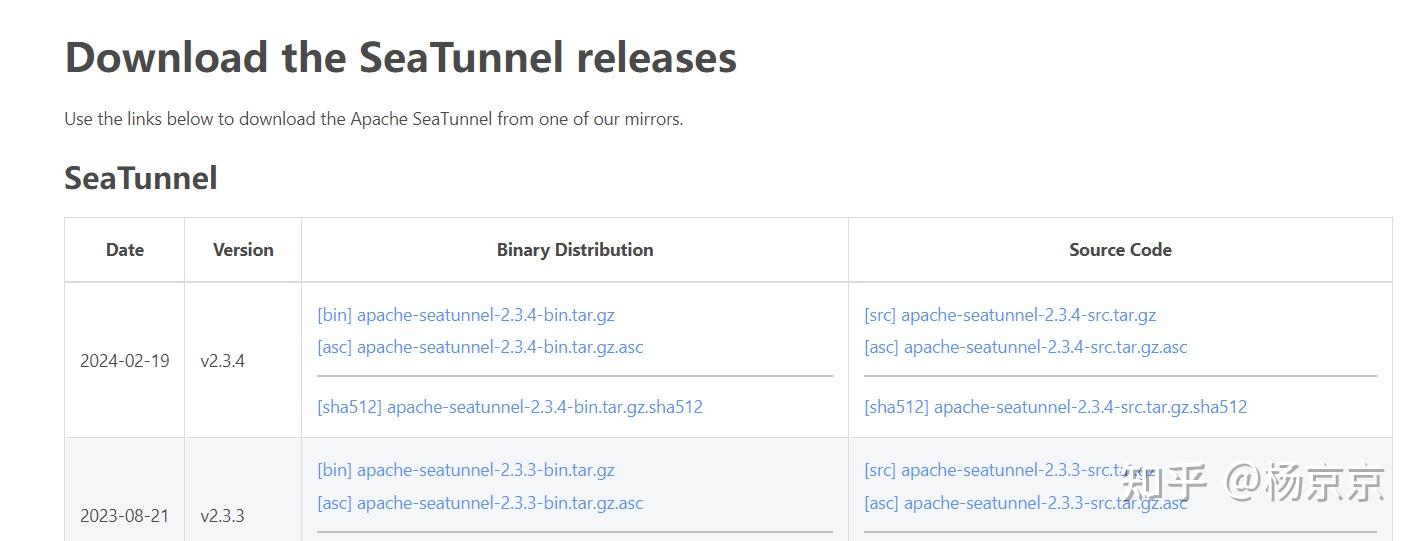Click the Binary Distribution column header
The height and width of the screenshot is (541, 1422).
point(575,250)
